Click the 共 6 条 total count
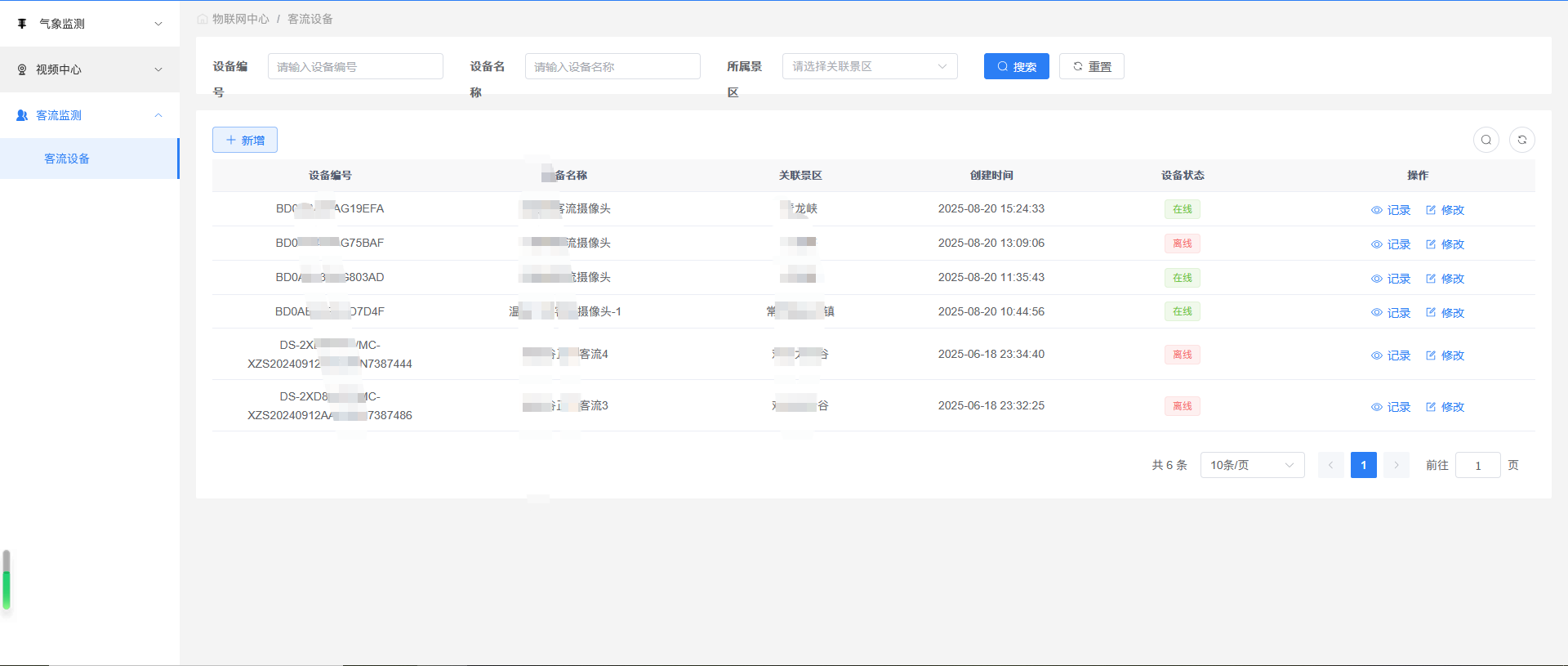Screen dimensions: 1568x666 (x=1169, y=465)
